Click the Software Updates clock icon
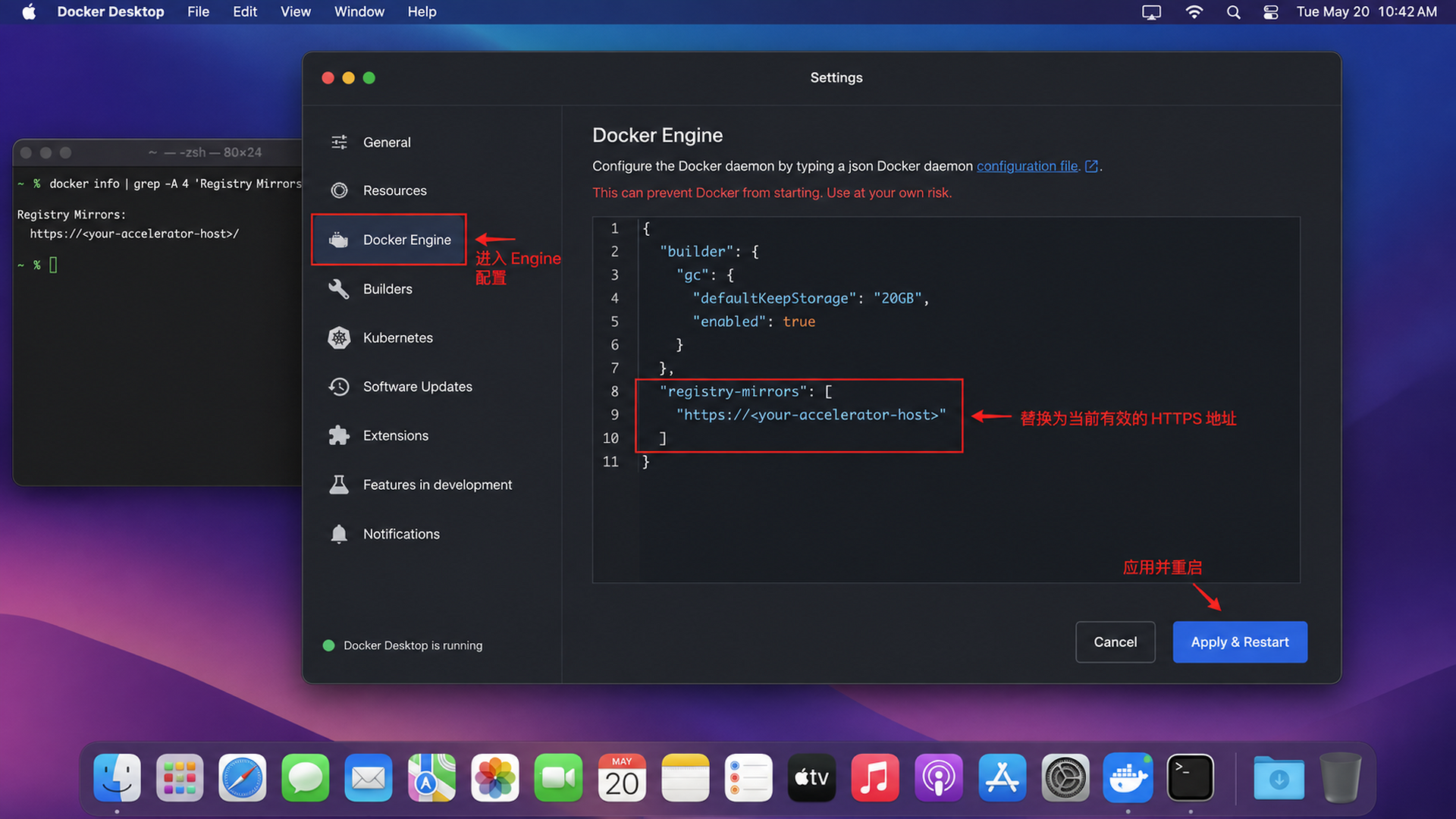The height and width of the screenshot is (819, 1456). pos(339,387)
